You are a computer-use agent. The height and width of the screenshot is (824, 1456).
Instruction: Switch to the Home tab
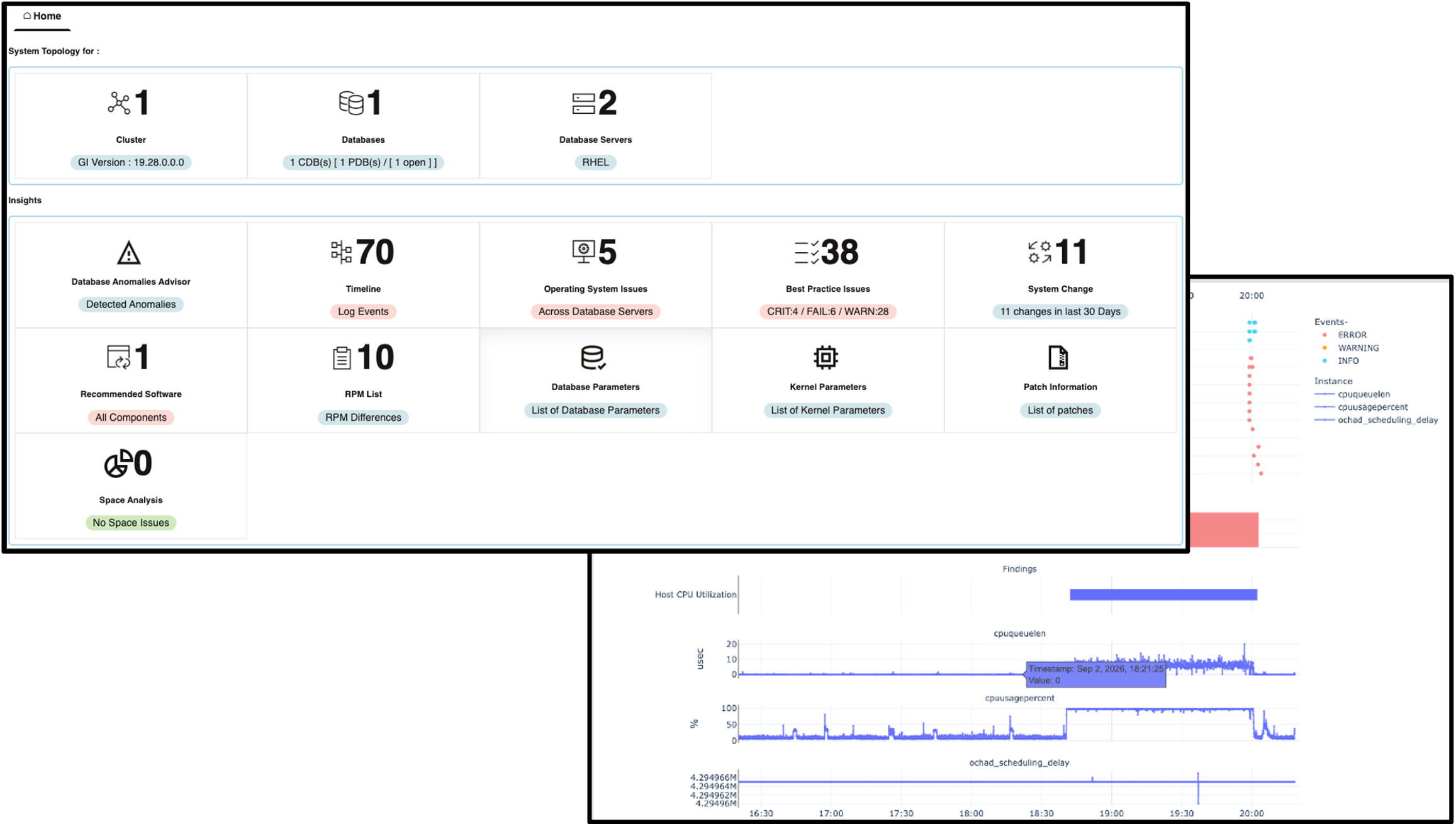42,16
